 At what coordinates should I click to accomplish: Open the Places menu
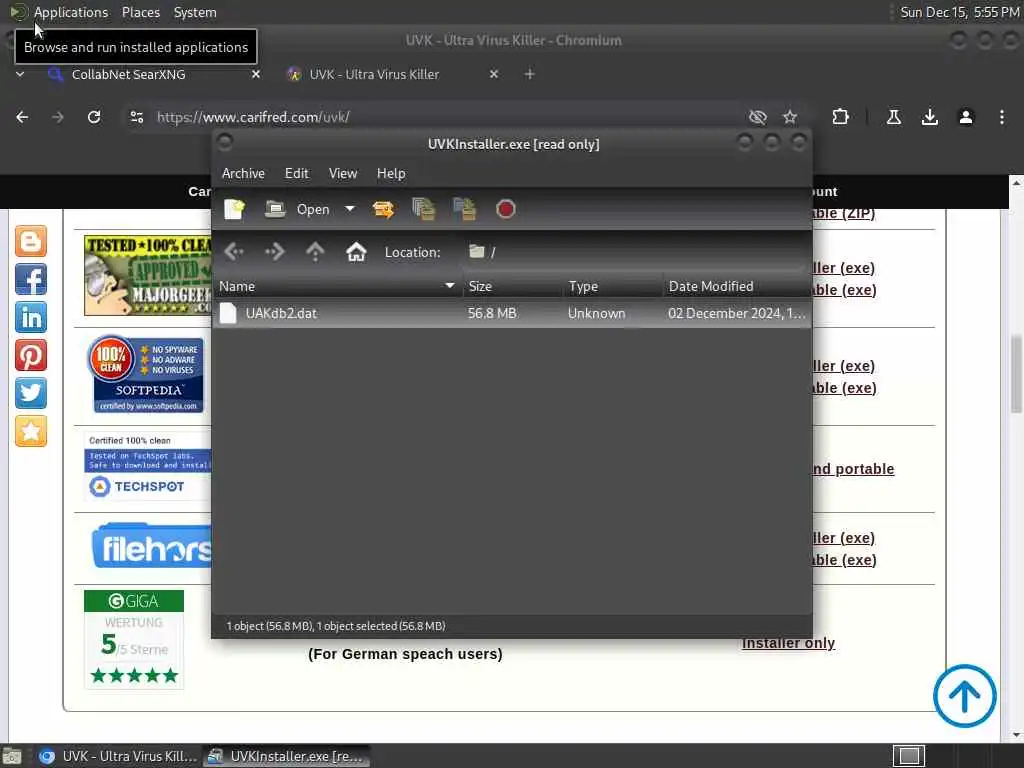click(x=140, y=12)
